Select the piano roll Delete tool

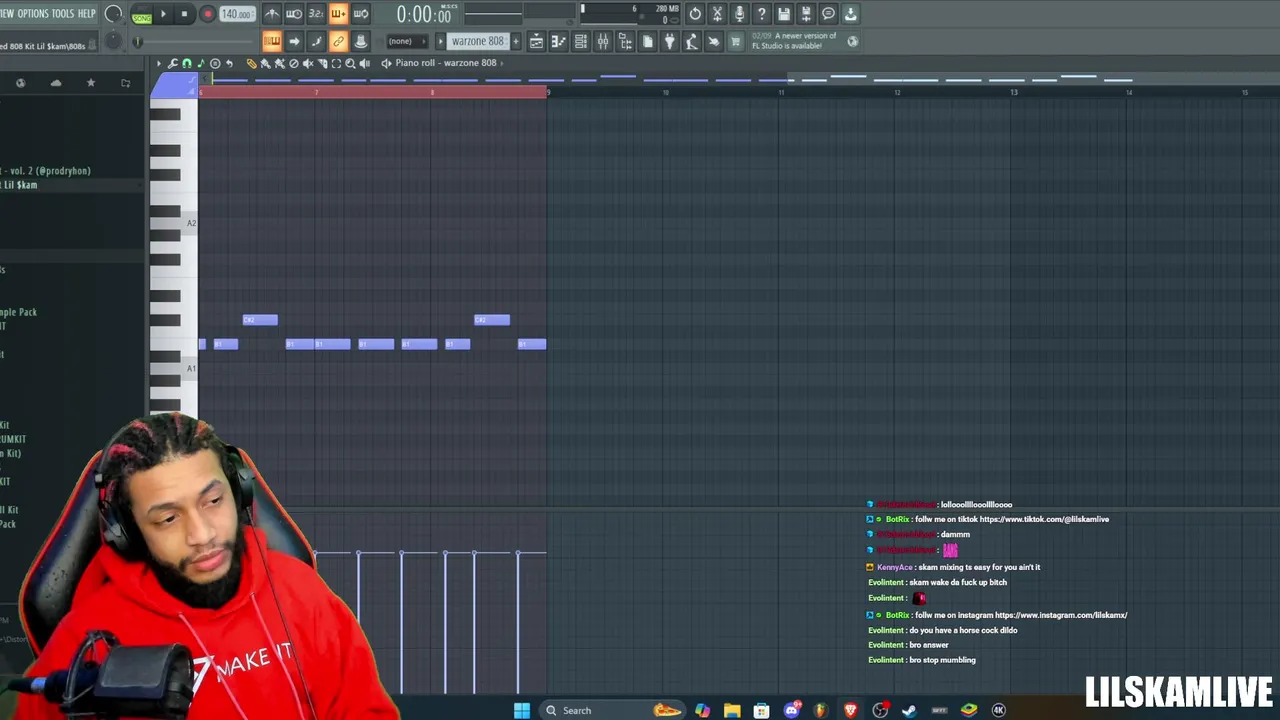point(293,63)
